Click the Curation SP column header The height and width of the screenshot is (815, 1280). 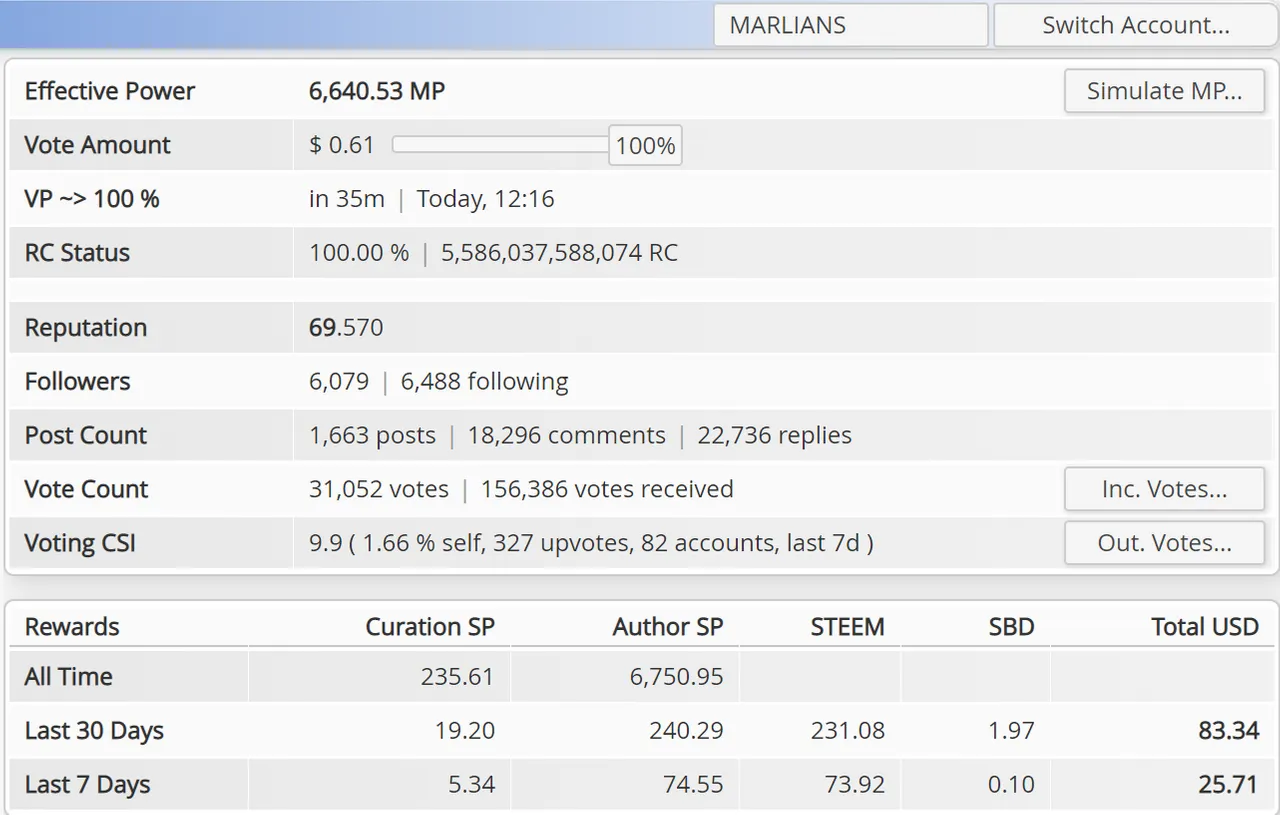pos(431,627)
